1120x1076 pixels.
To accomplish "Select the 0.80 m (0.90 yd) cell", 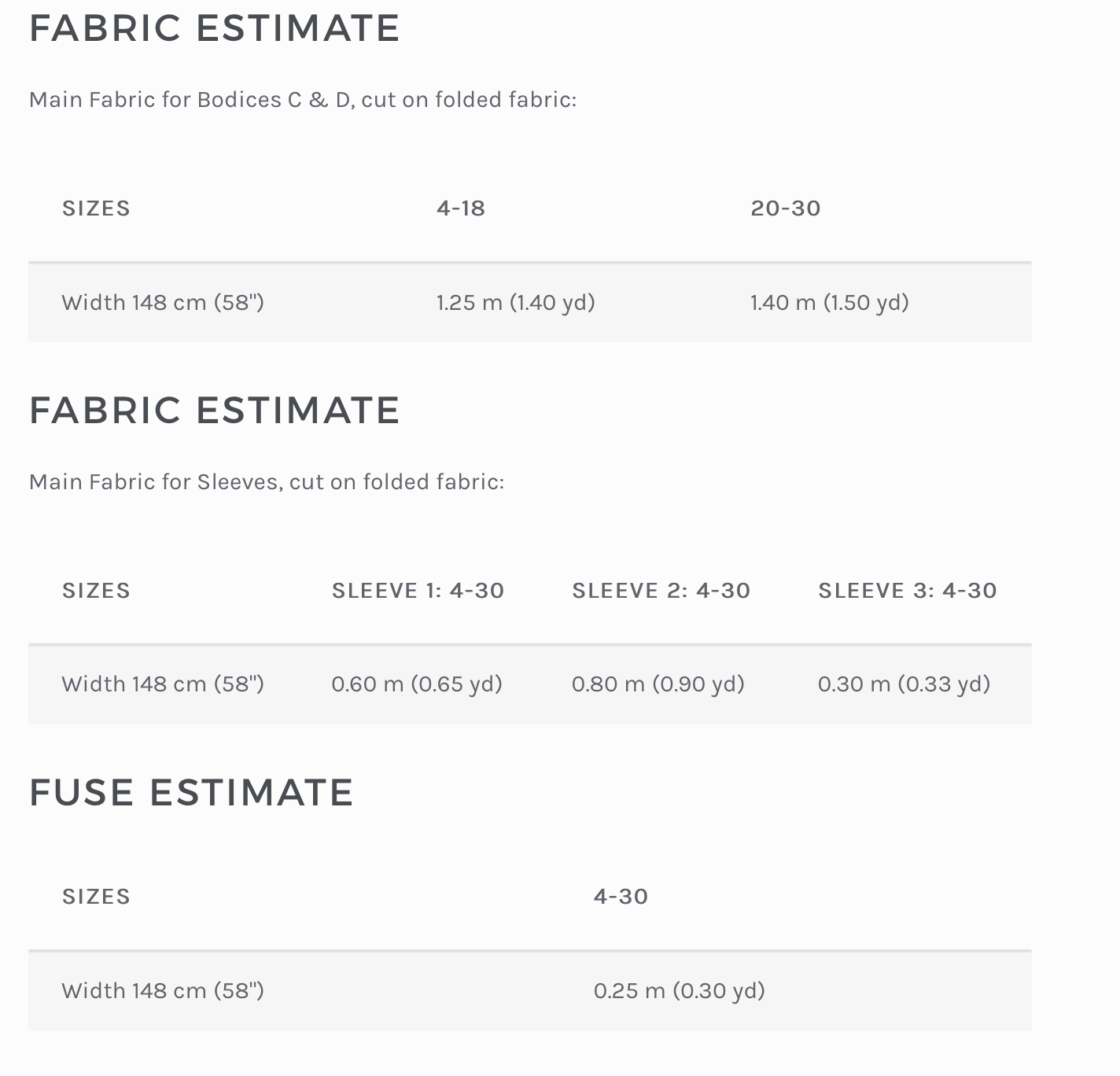I will pos(658,684).
